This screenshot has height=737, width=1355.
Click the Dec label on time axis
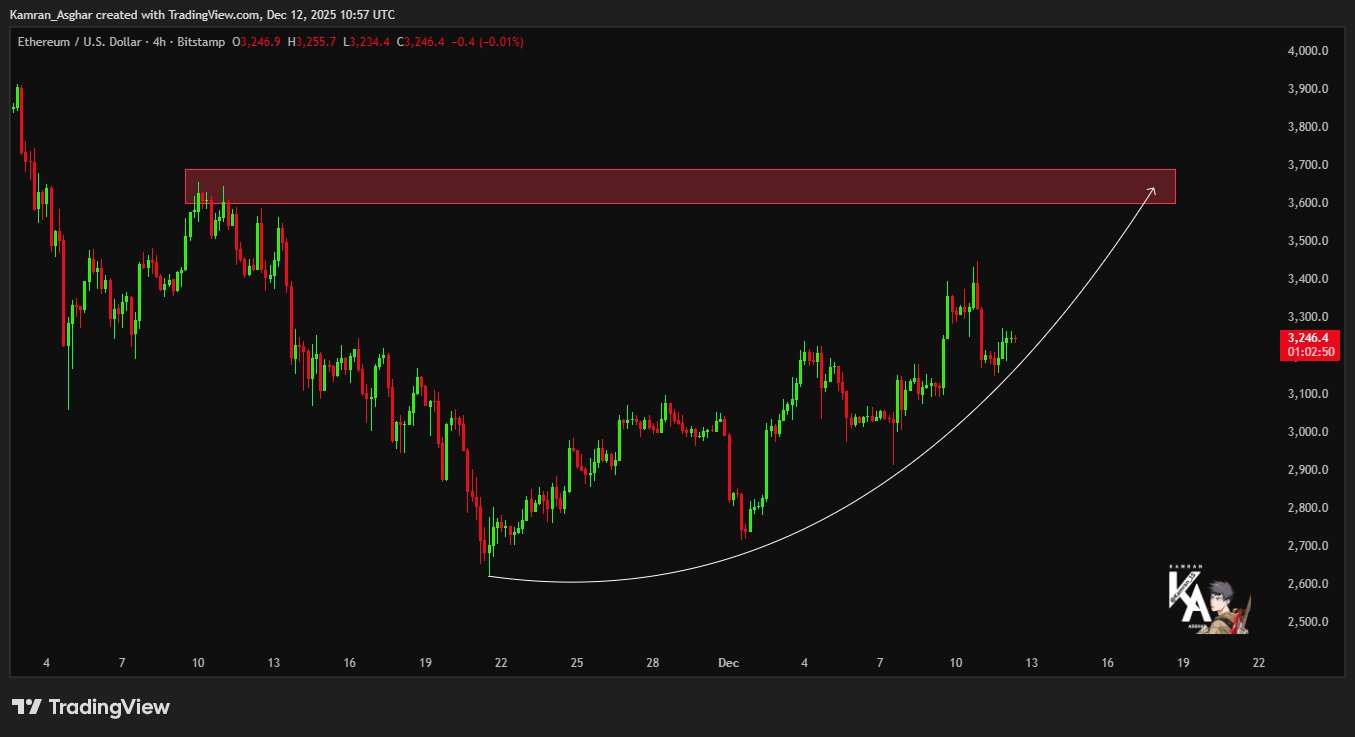tap(728, 662)
